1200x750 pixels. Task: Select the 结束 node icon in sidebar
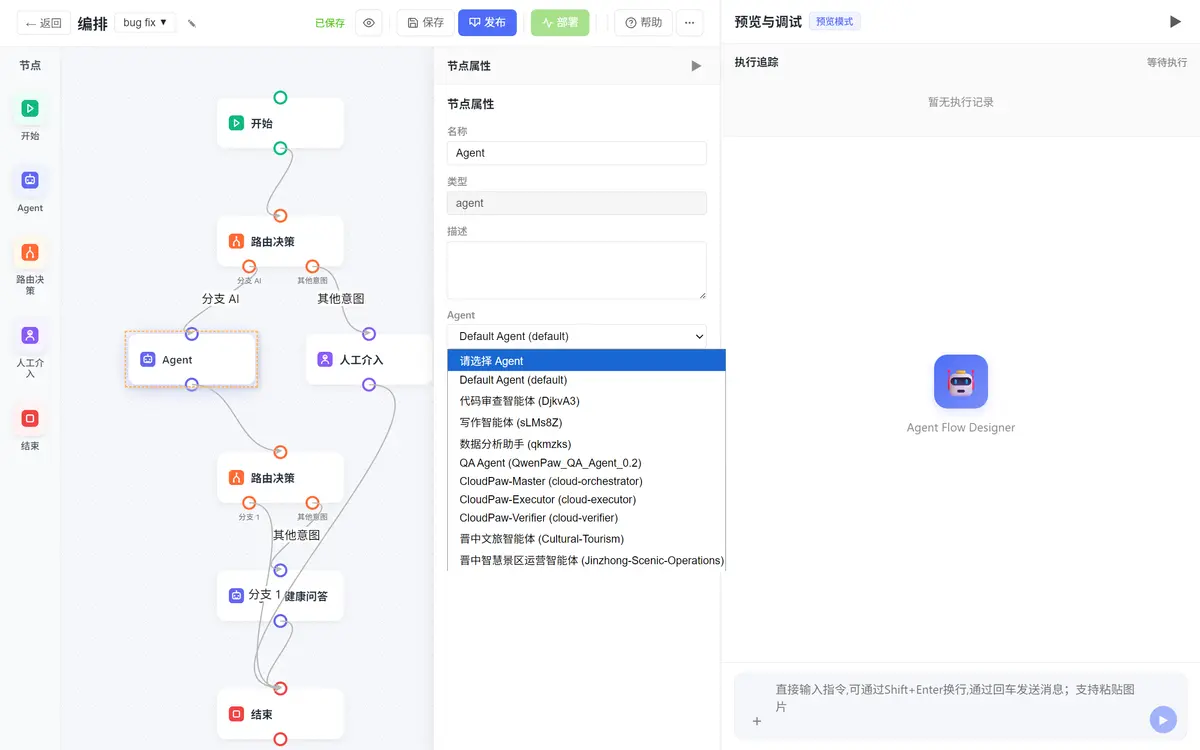[30, 418]
